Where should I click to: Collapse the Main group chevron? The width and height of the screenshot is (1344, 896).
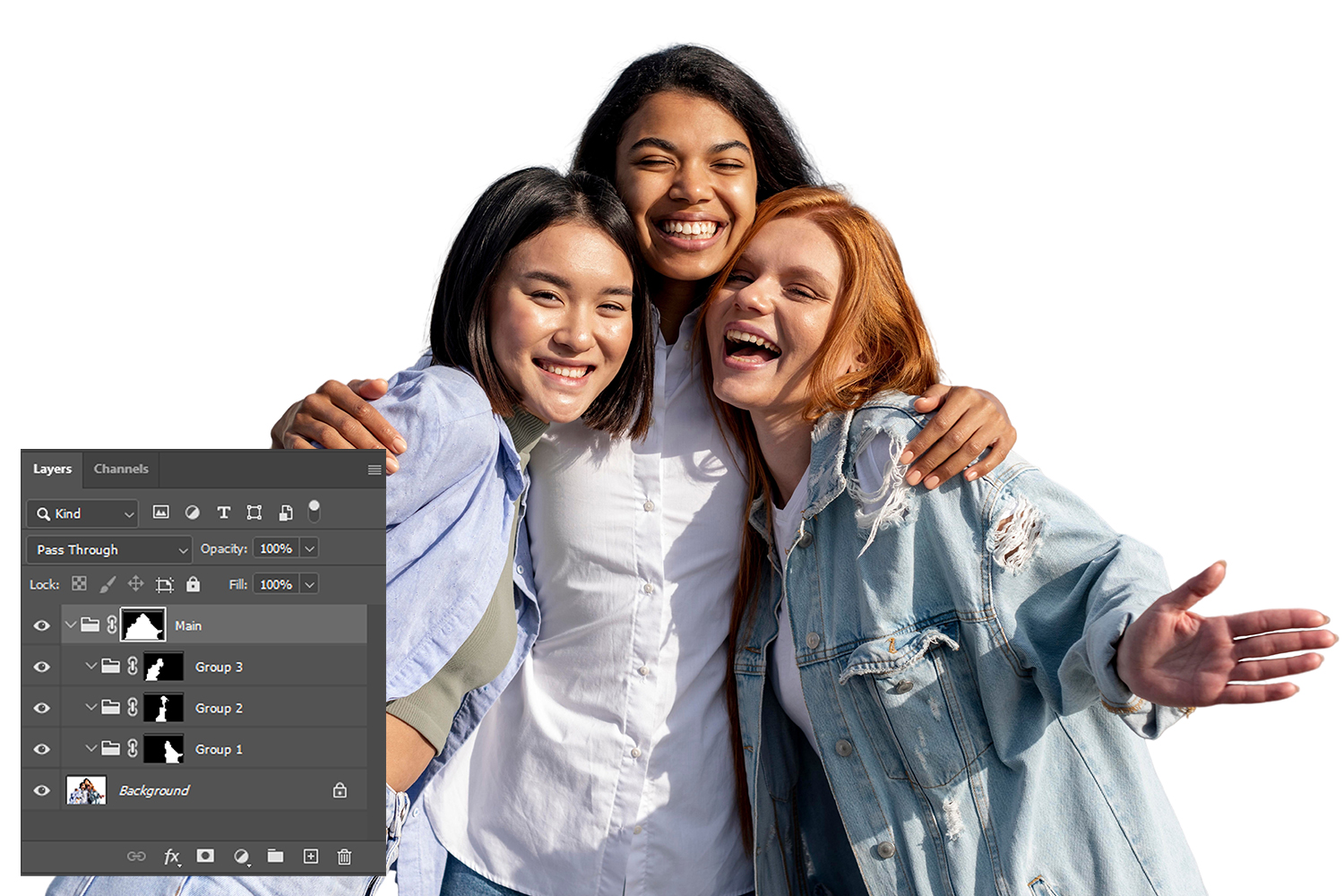[x=71, y=625]
